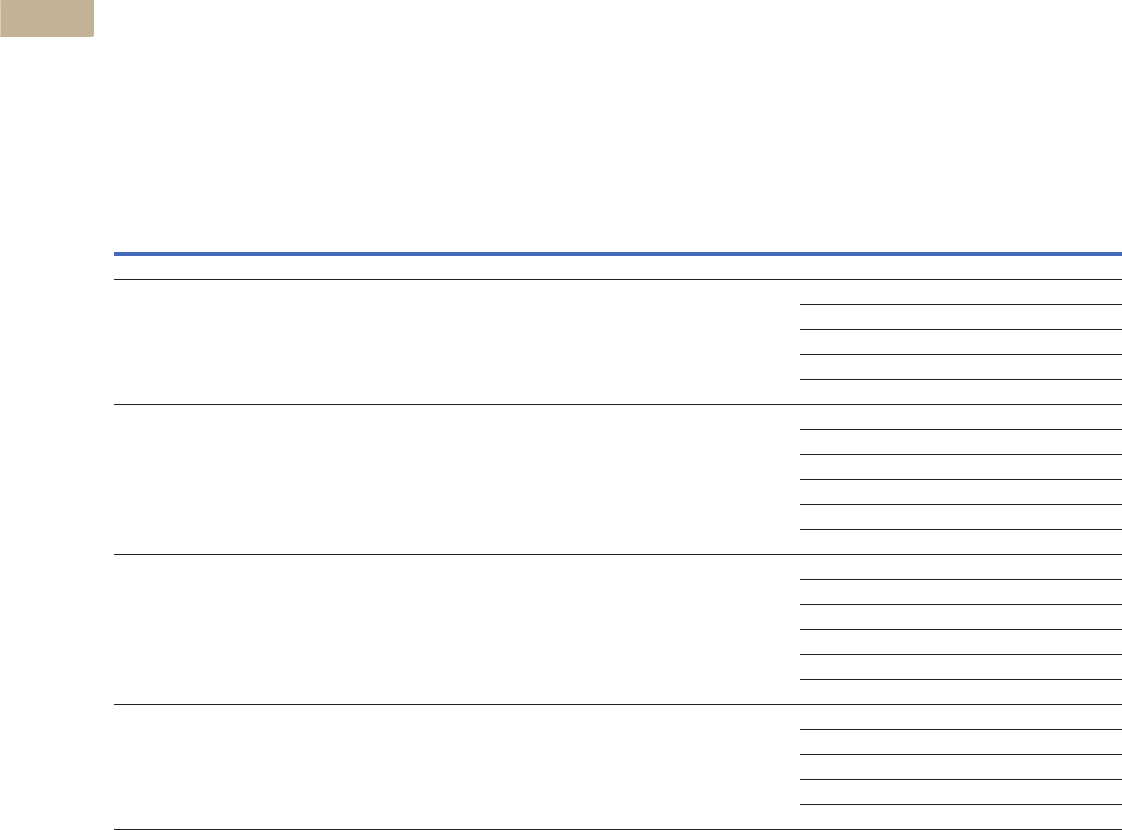Viewport: 1122px width, 830px height.
Task: Click the wide blank cell of fourth group
Action: pos(457,767)
